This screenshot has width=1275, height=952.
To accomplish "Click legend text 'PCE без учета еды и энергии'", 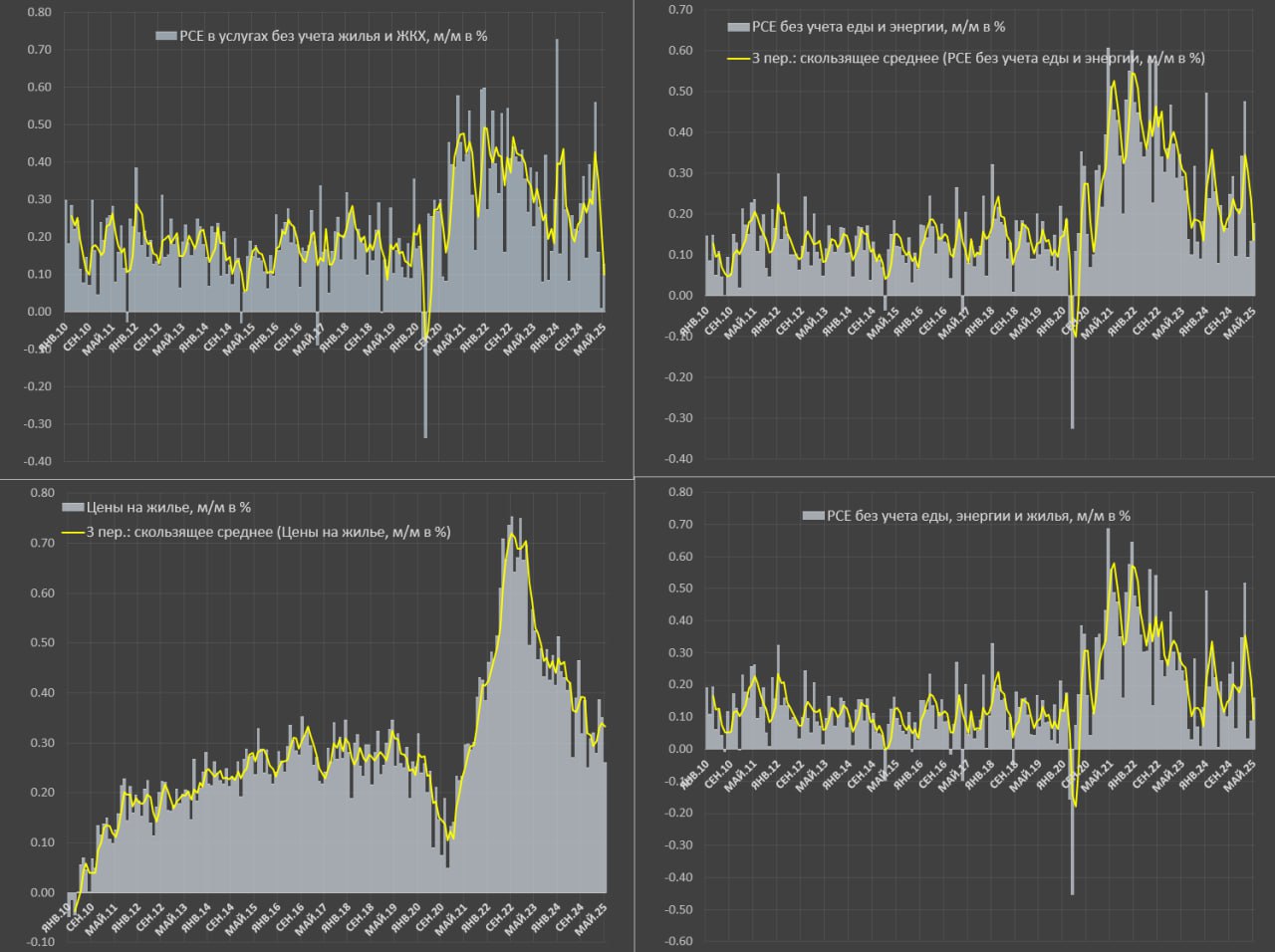I will [879, 27].
